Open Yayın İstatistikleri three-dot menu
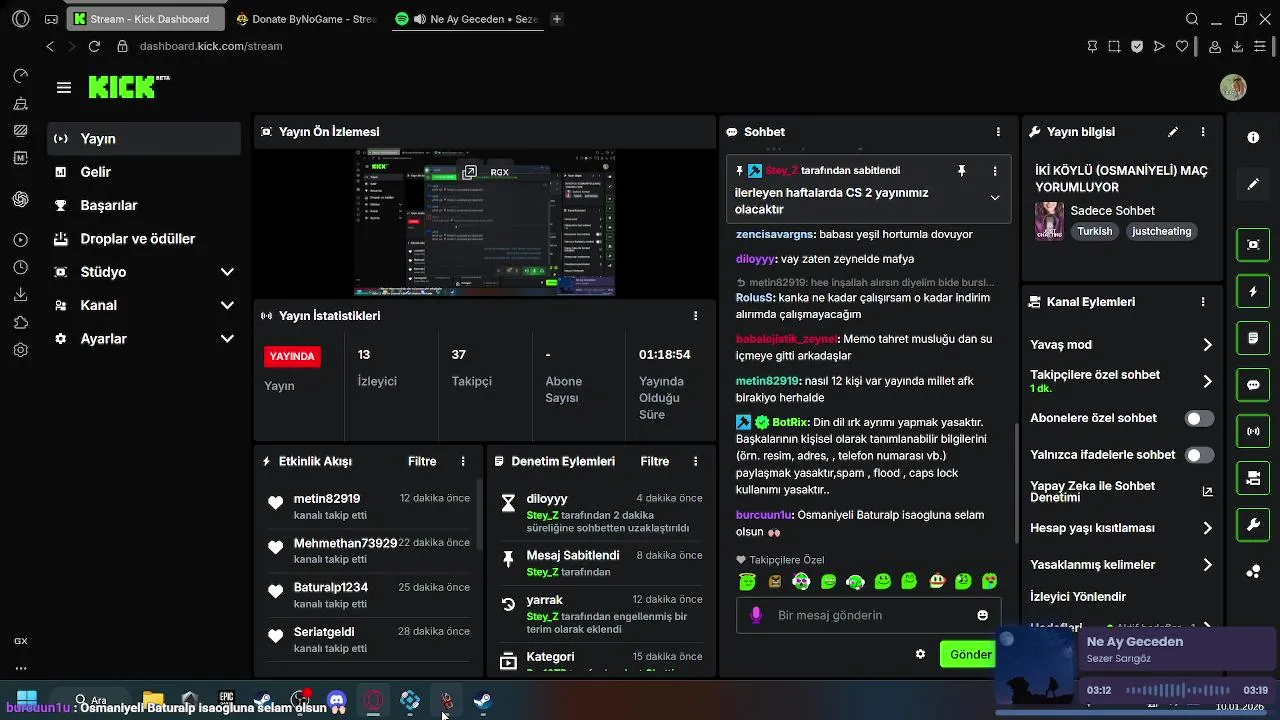This screenshot has width=1280, height=720. click(696, 316)
